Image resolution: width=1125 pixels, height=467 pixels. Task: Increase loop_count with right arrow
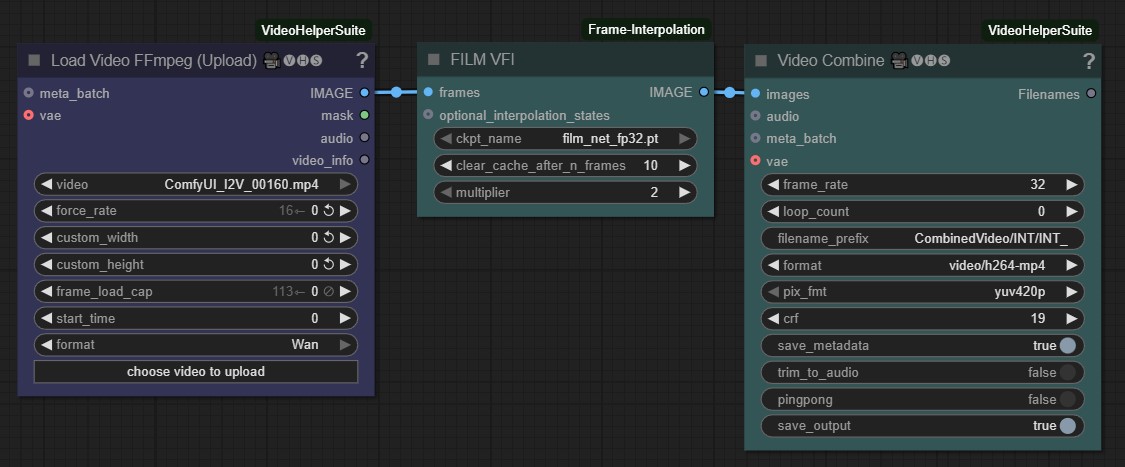[x=1072, y=212]
